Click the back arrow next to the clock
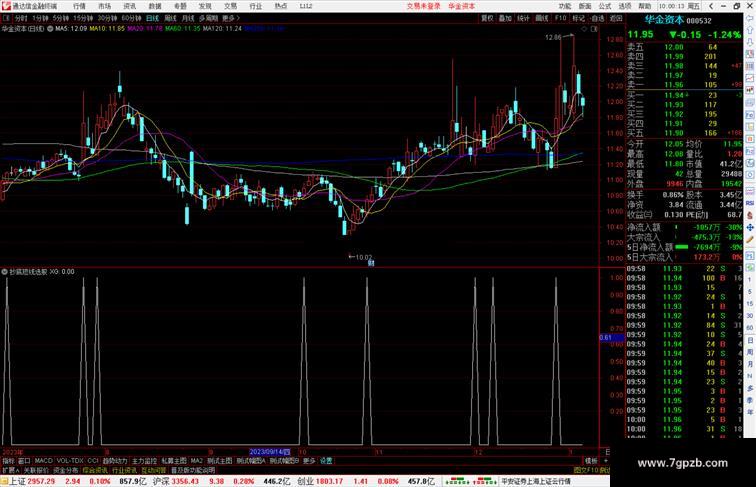Viewport: 756px width, 487px height. (711, 6)
